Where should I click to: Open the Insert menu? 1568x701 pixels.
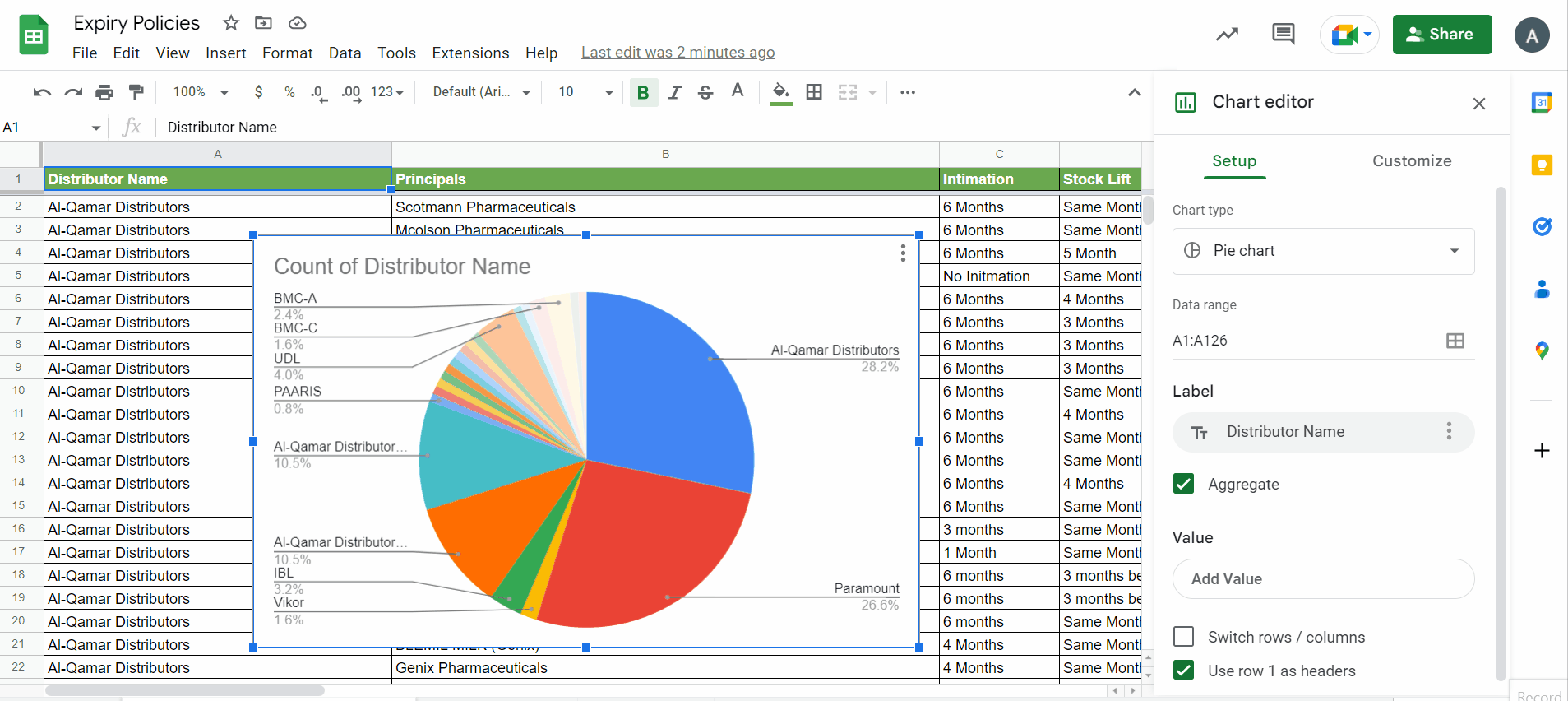(x=225, y=53)
